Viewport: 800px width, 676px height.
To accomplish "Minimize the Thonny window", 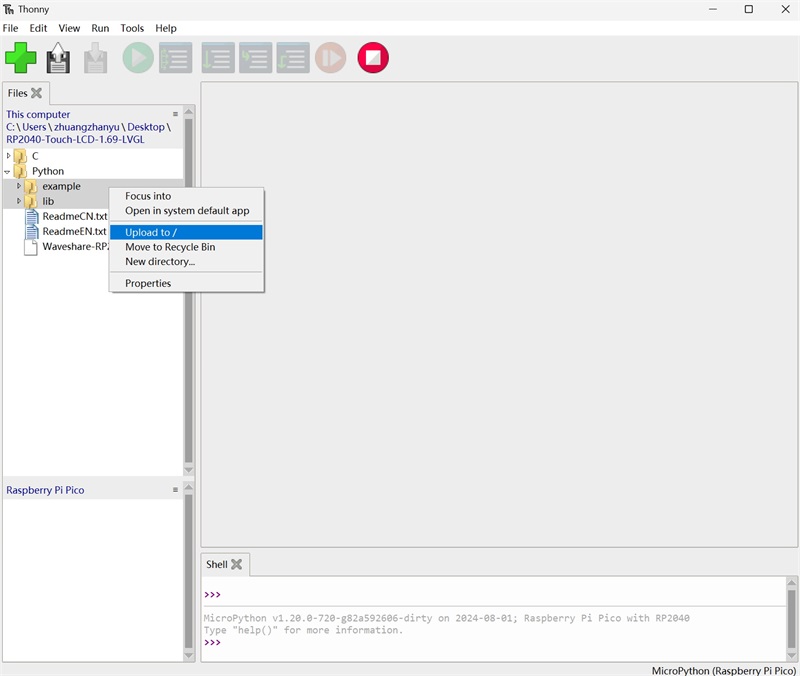I will coord(713,9).
